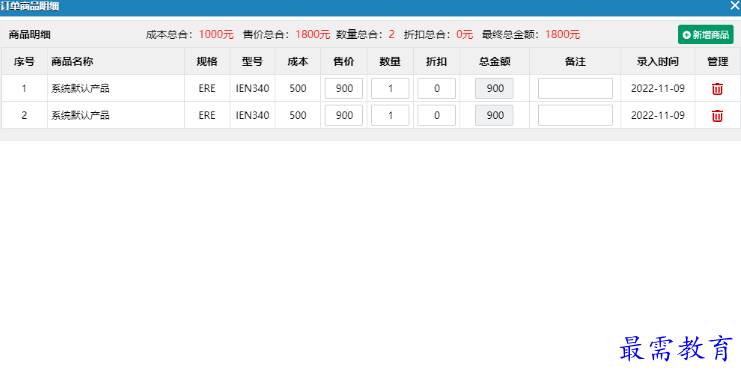Viewport: 741px width, 380px height.
Task: Click the ERE spec cell in row 1
Action: (x=207, y=88)
